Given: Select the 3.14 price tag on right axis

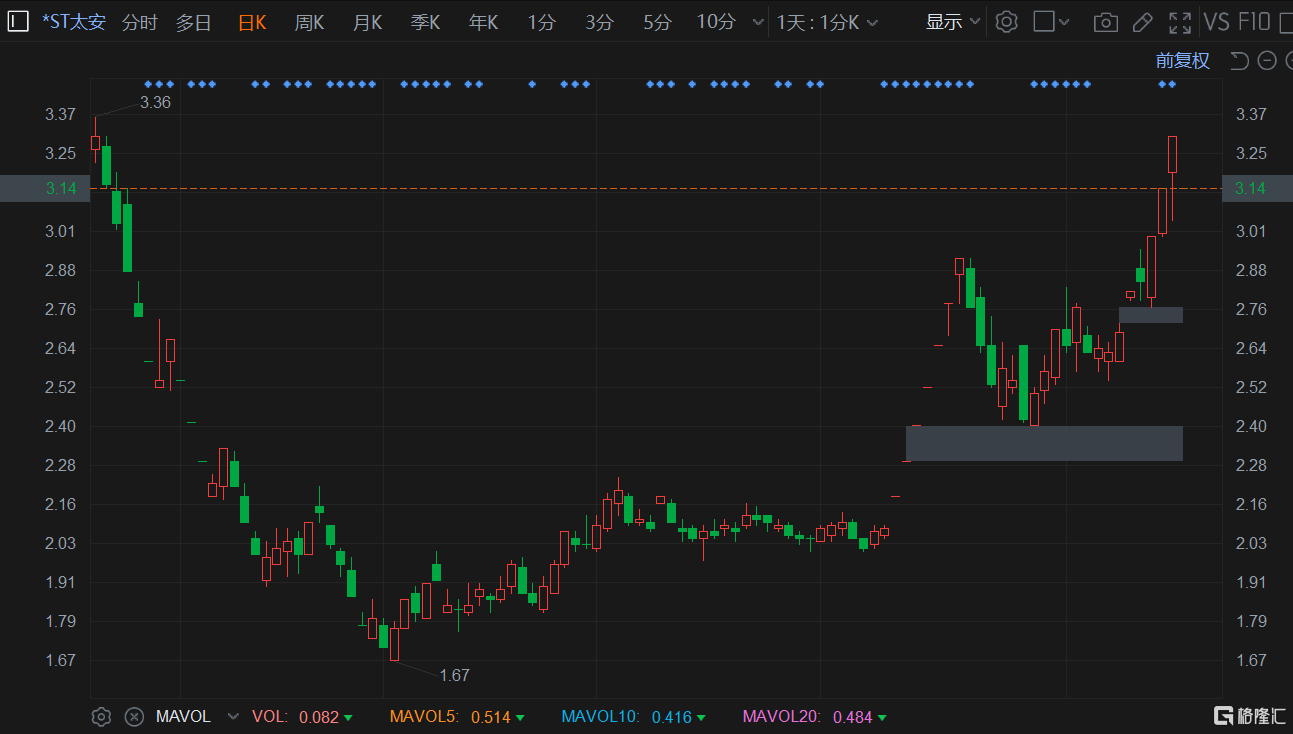Looking at the screenshot, I should coord(1257,188).
